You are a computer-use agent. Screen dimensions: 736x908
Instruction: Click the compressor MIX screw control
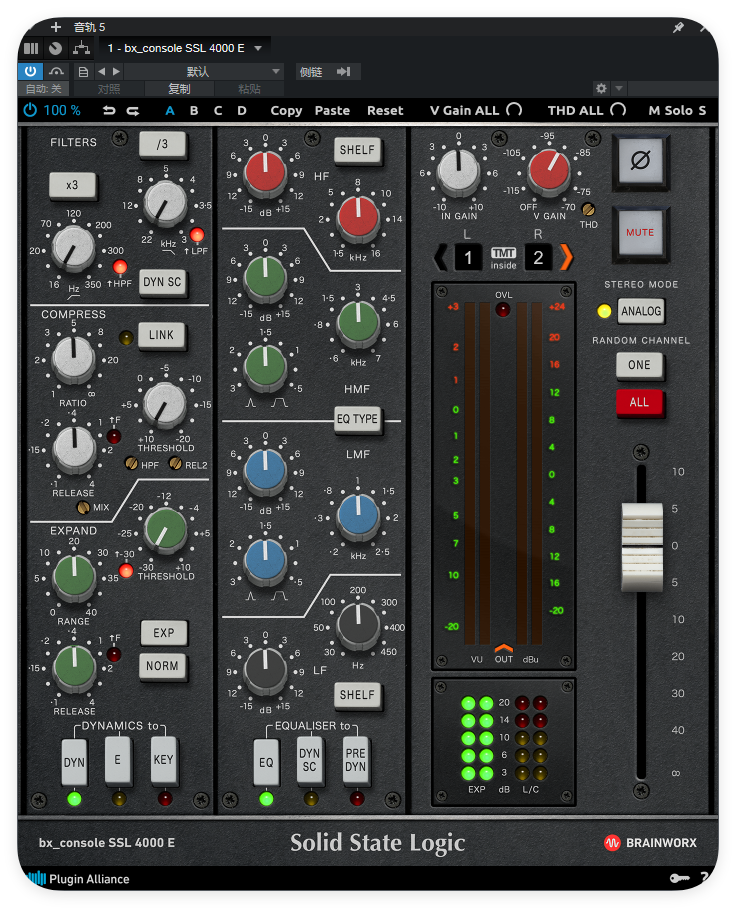[x=83, y=507]
